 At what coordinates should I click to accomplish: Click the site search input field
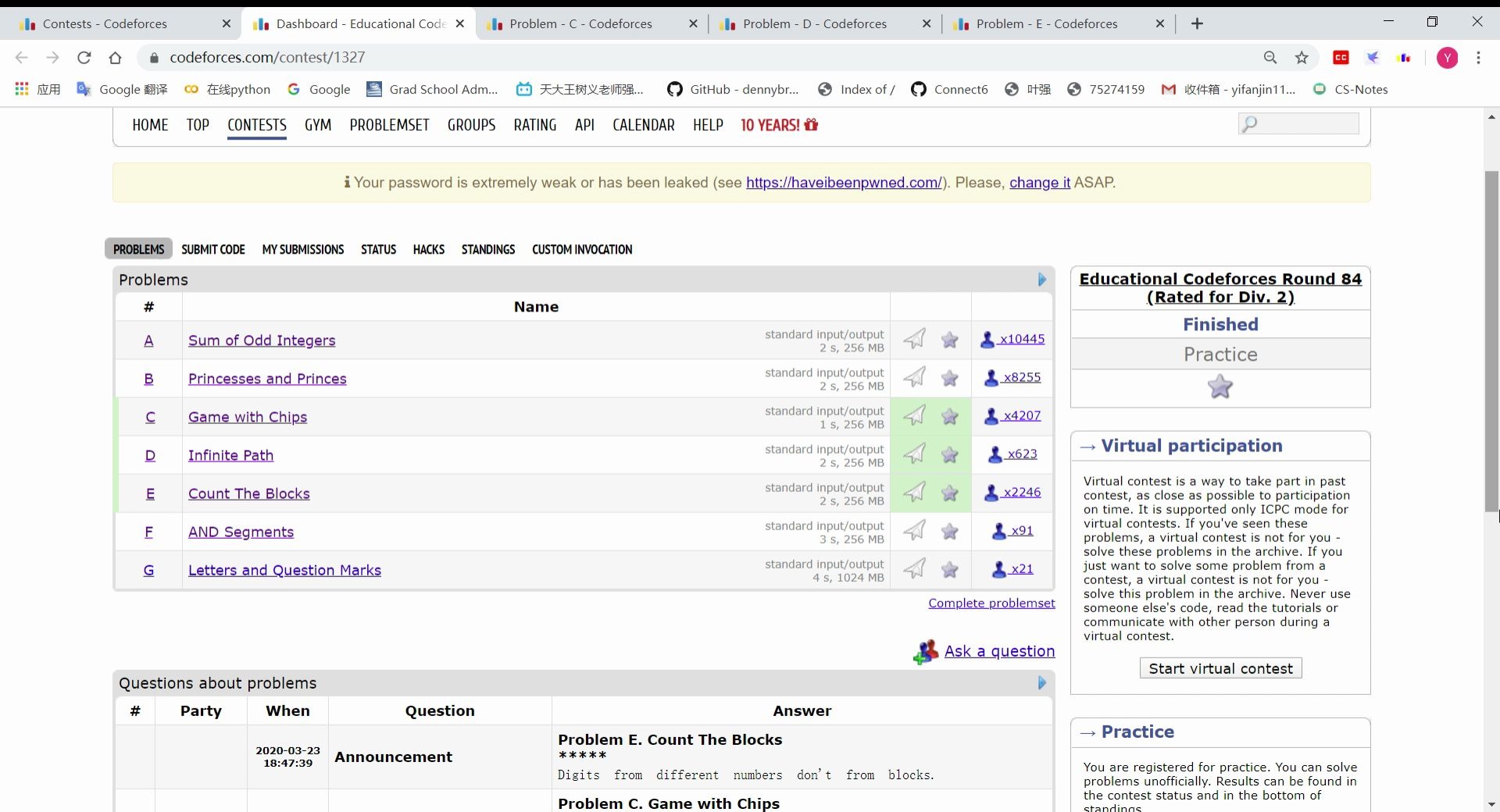pos(1298,123)
